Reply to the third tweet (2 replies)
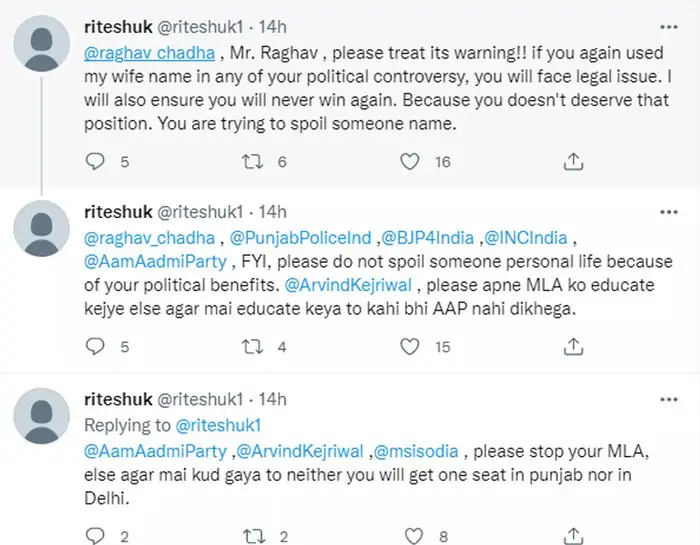This screenshot has width=700, height=545. tap(96, 536)
